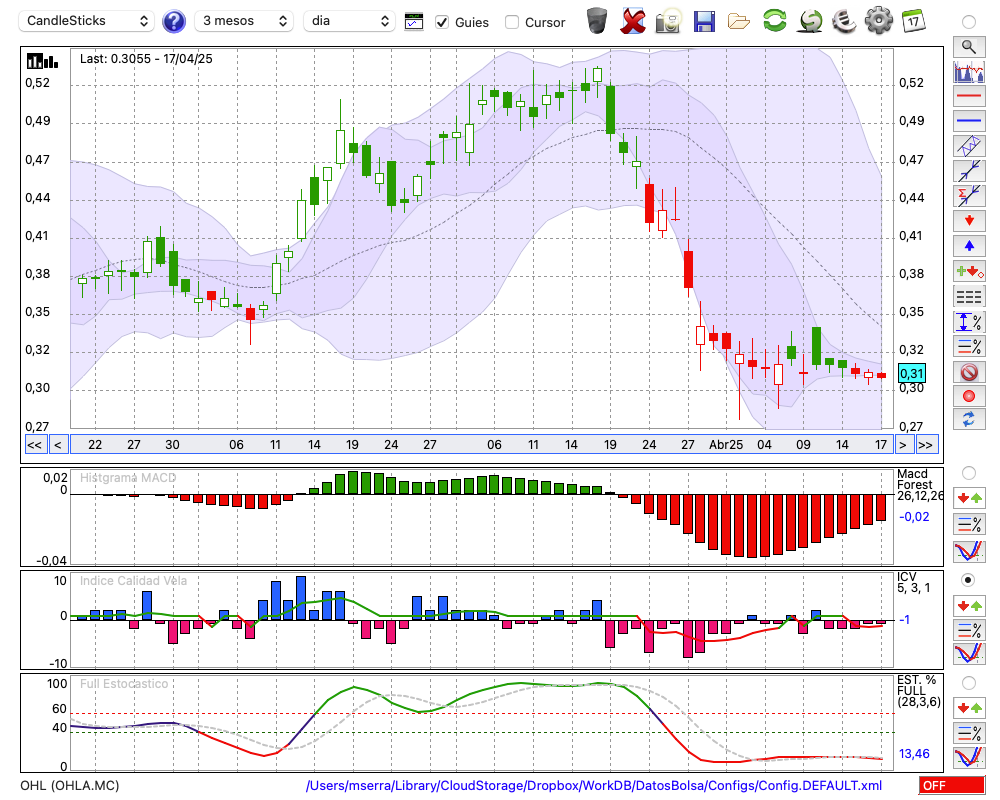Screen dimensions: 1000x800
Task: Select the blue channel drawing tool
Action: (x=969, y=146)
